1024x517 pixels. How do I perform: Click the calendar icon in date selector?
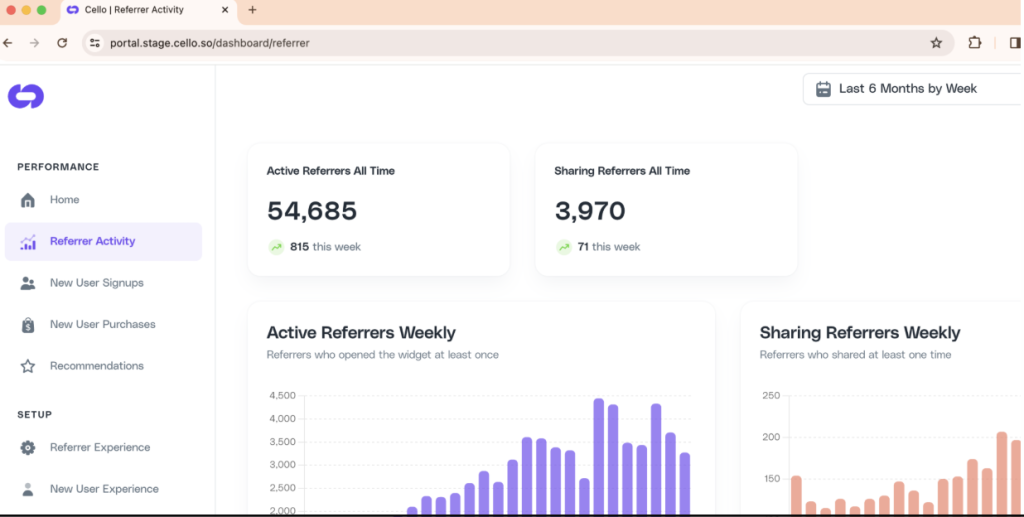pos(823,89)
